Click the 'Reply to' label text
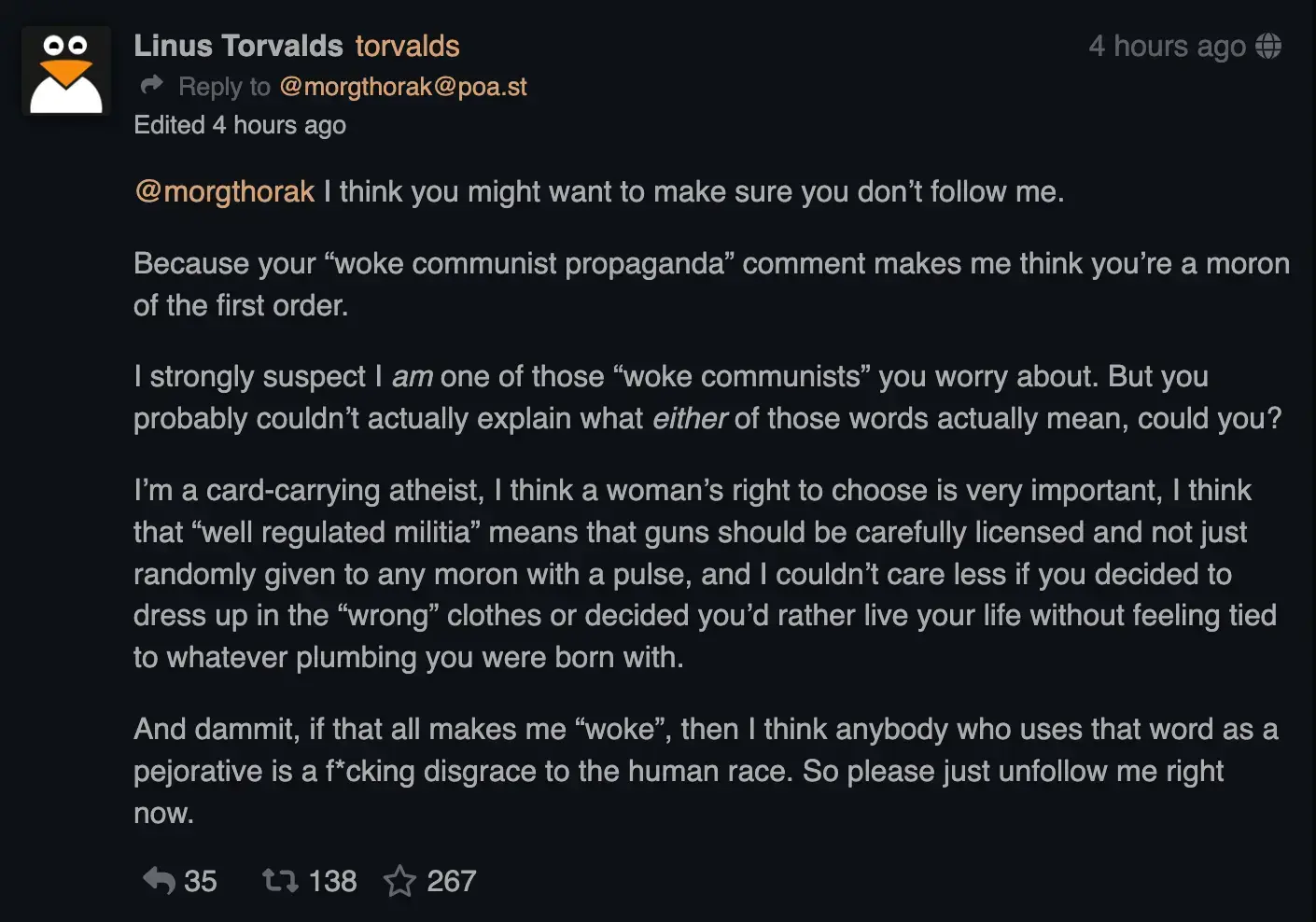Screen dimensions: 1316x922 tap(224, 87)
